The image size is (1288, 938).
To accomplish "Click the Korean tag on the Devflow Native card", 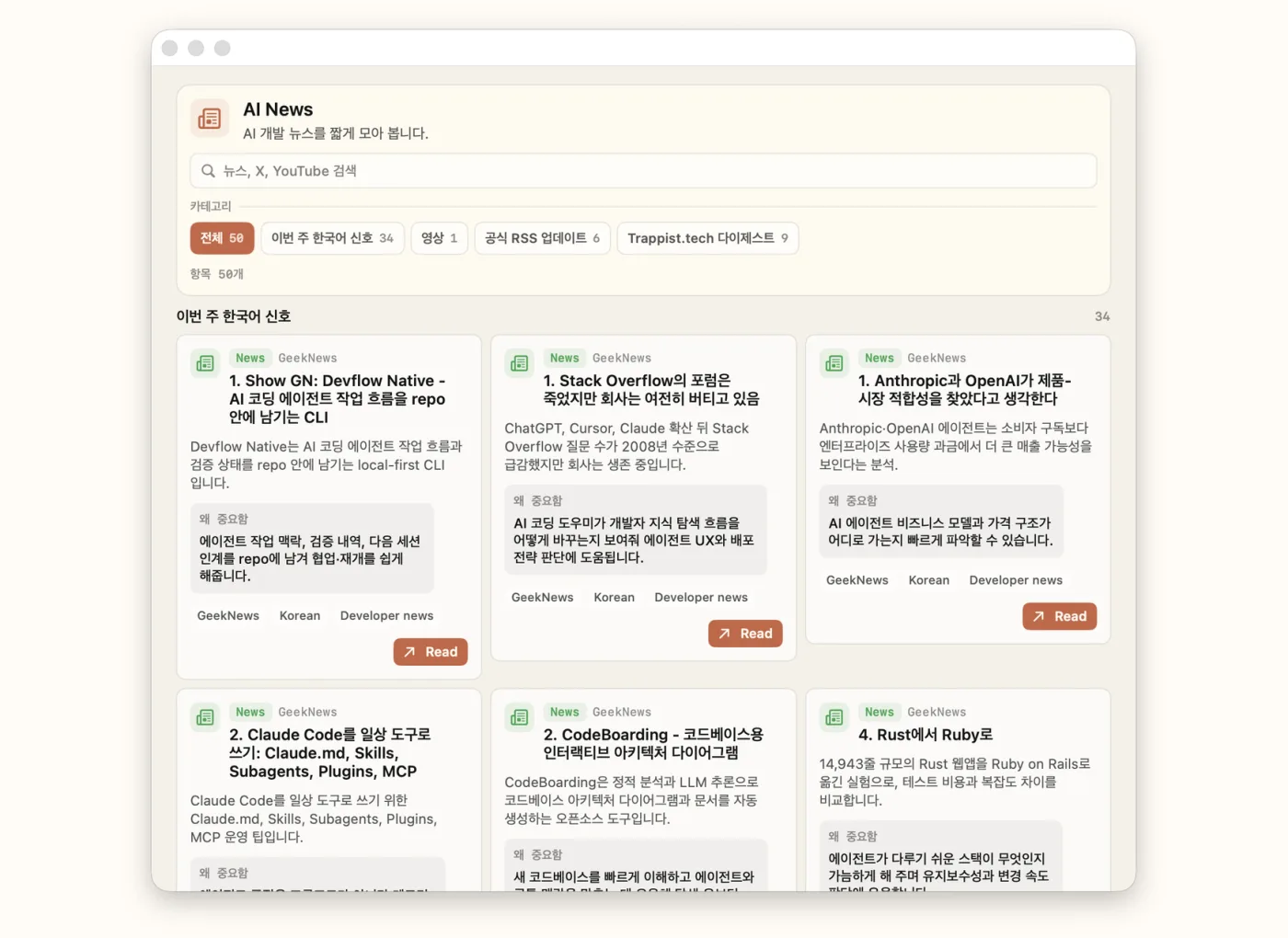I will click(300, 616).
